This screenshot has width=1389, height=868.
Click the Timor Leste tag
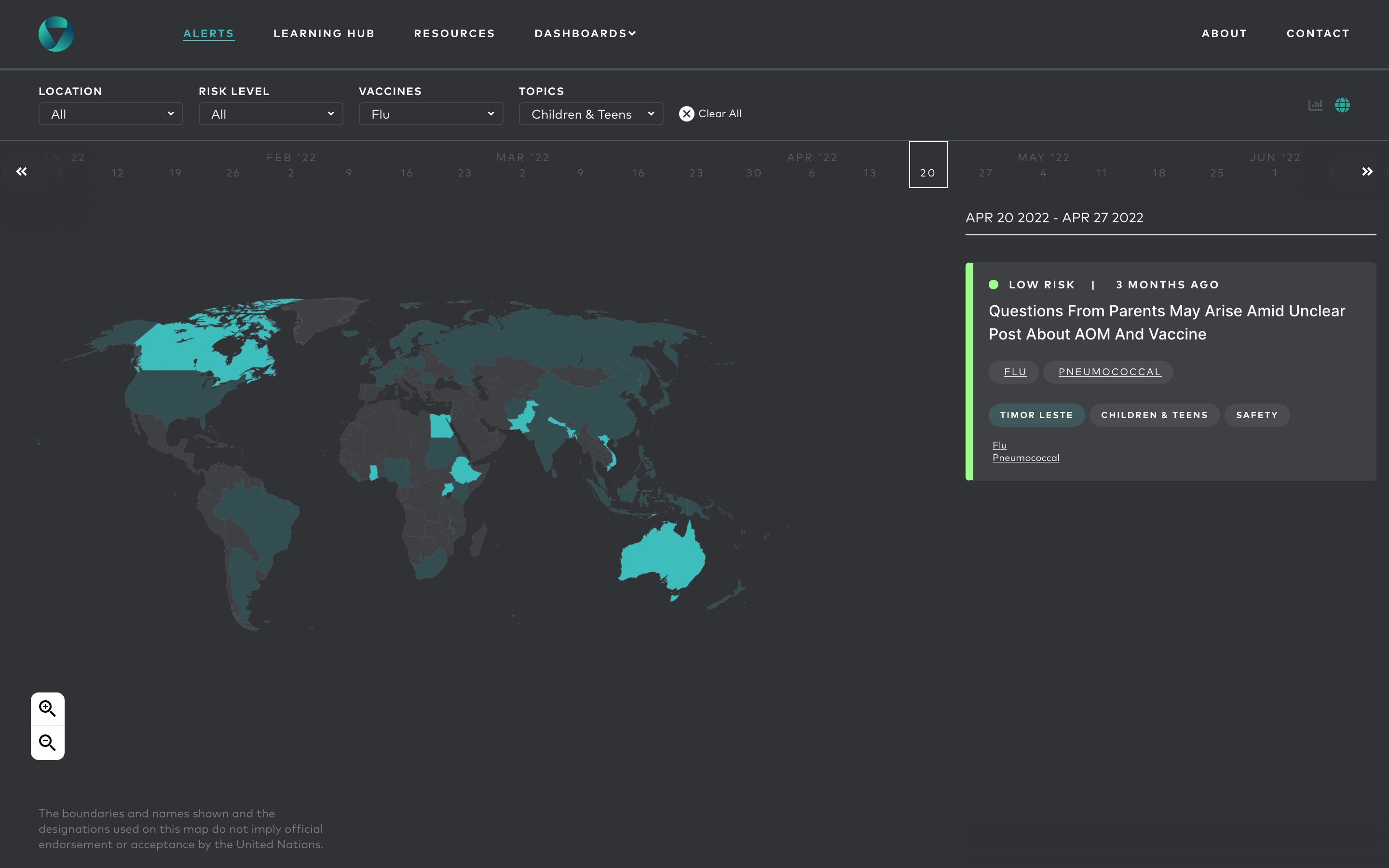click(x=1036, y=415)
